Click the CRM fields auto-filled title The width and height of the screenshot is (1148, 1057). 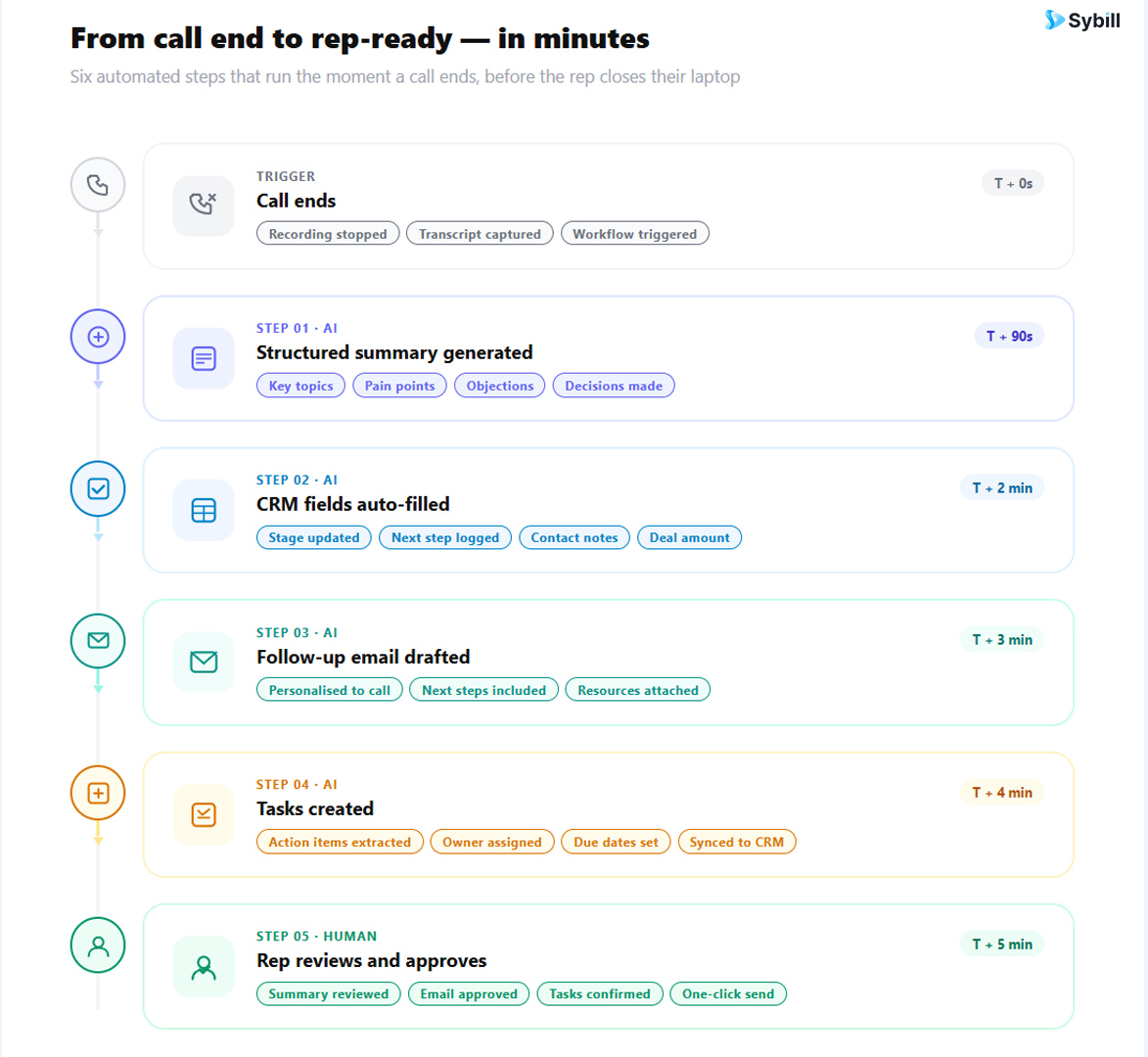353,504
